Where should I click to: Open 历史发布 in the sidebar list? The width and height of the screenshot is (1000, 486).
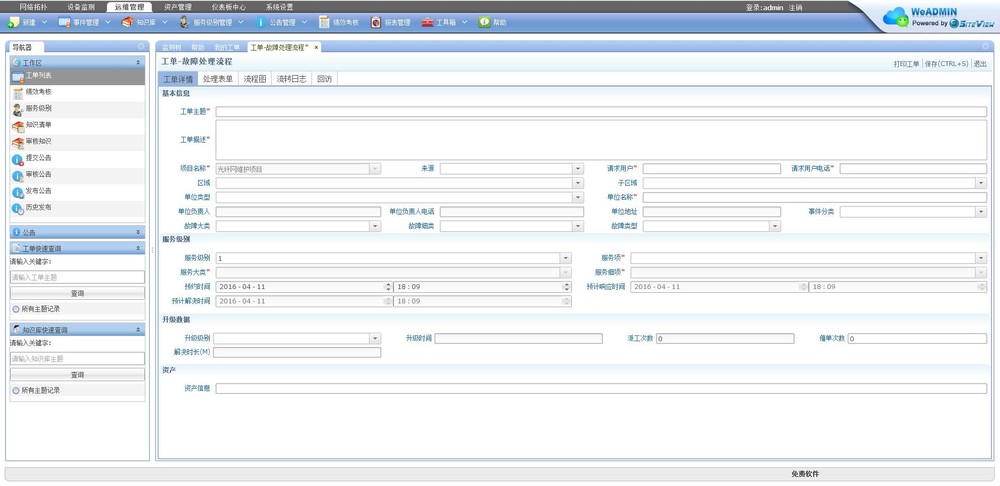(38, 208)
